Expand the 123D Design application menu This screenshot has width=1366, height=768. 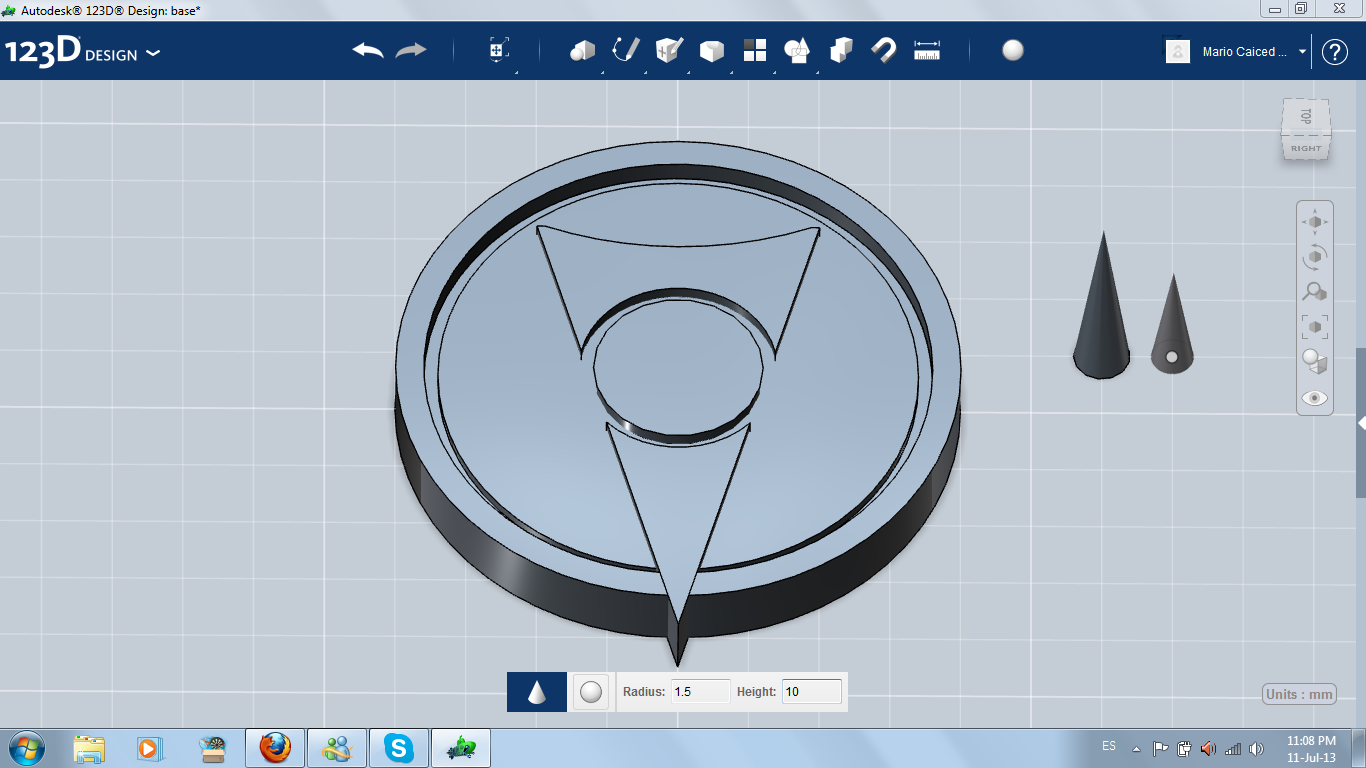[153, 53]
